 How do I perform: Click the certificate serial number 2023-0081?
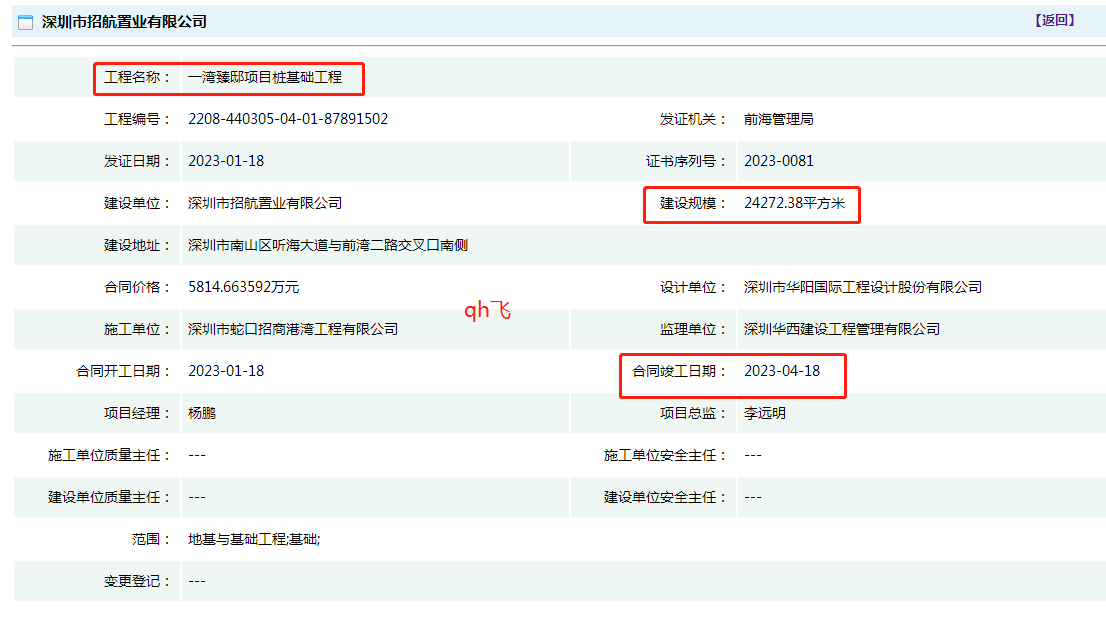[x=779, y=161]
